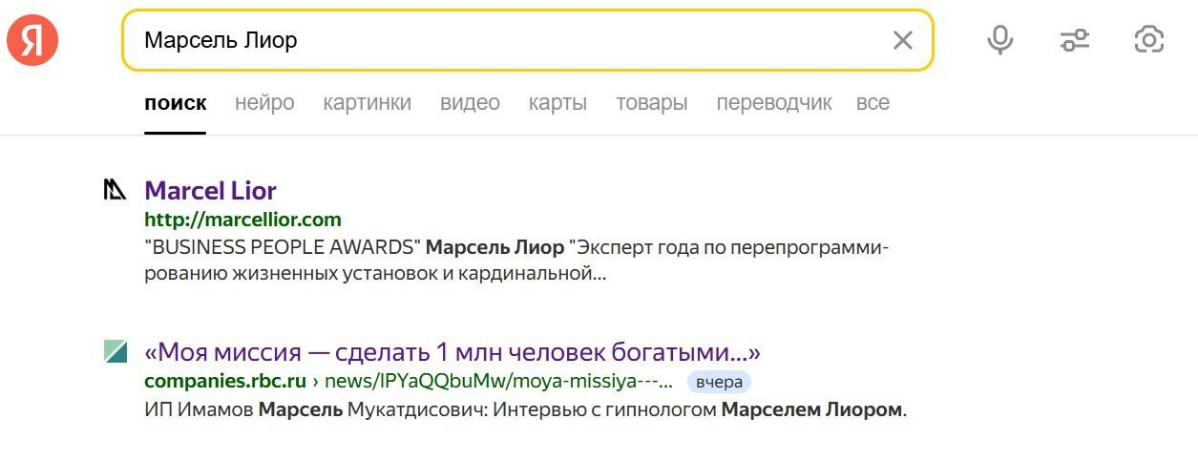Click the marcellior.com site favicon

point(115,190)
